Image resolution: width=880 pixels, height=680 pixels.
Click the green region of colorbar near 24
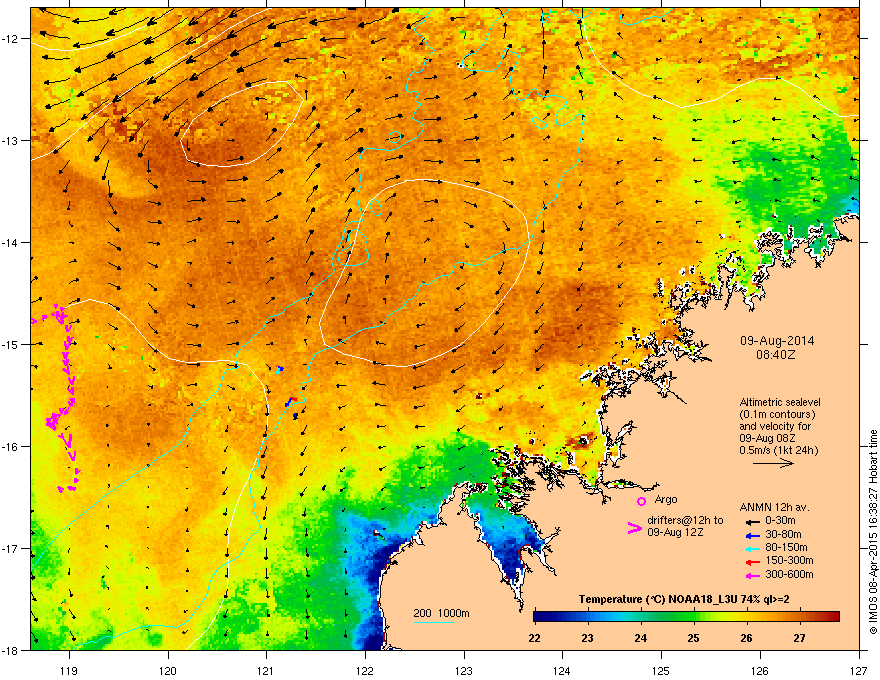pos(645,617)
